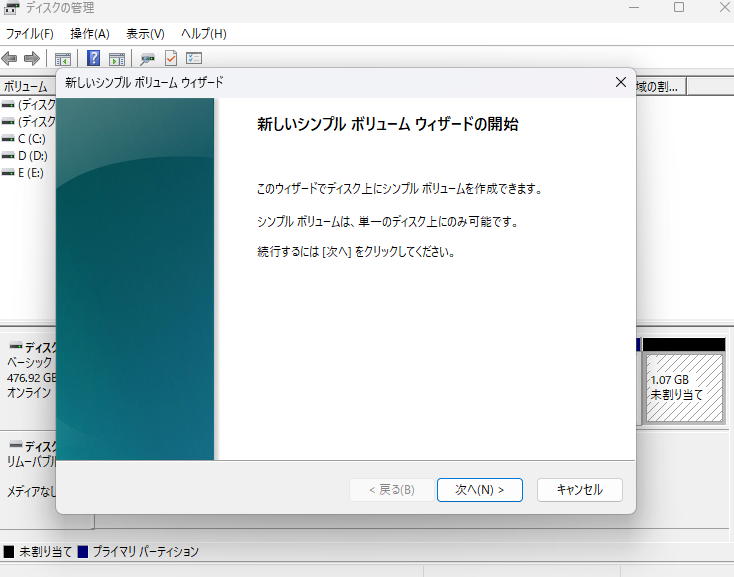Open the ファイル(F) menu
Image resolution: width=734 pixels, height=577 pixels.
pos(29,34)
